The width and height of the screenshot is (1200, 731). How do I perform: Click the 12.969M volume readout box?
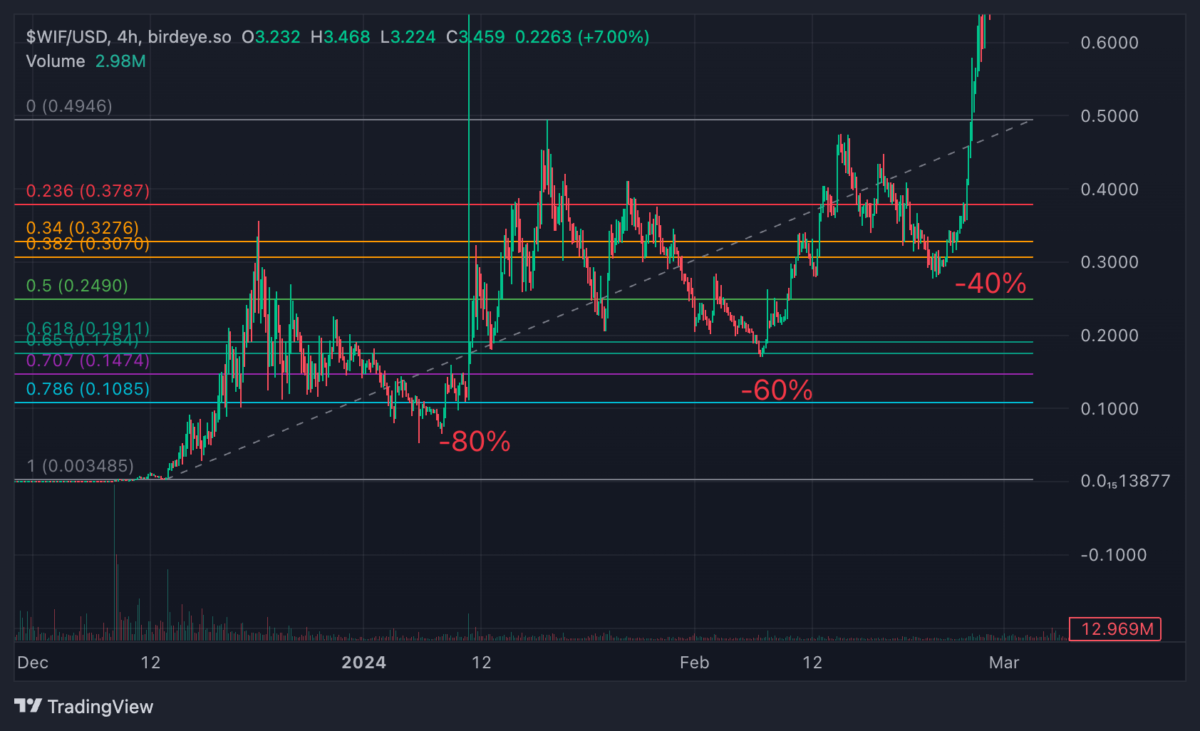(1114, 629)
